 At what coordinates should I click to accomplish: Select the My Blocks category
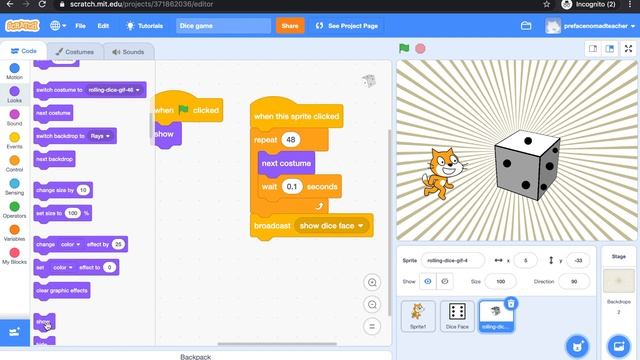click(14, 256)
